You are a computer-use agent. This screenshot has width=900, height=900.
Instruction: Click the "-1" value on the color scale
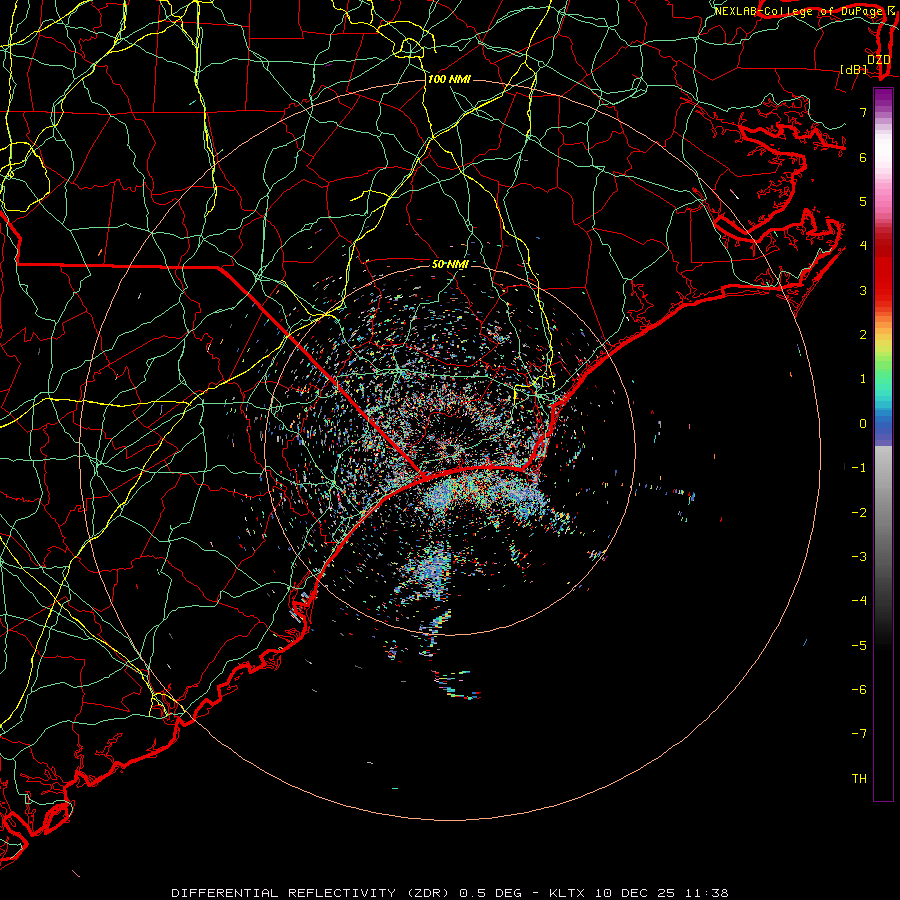[x=859, y=468]
